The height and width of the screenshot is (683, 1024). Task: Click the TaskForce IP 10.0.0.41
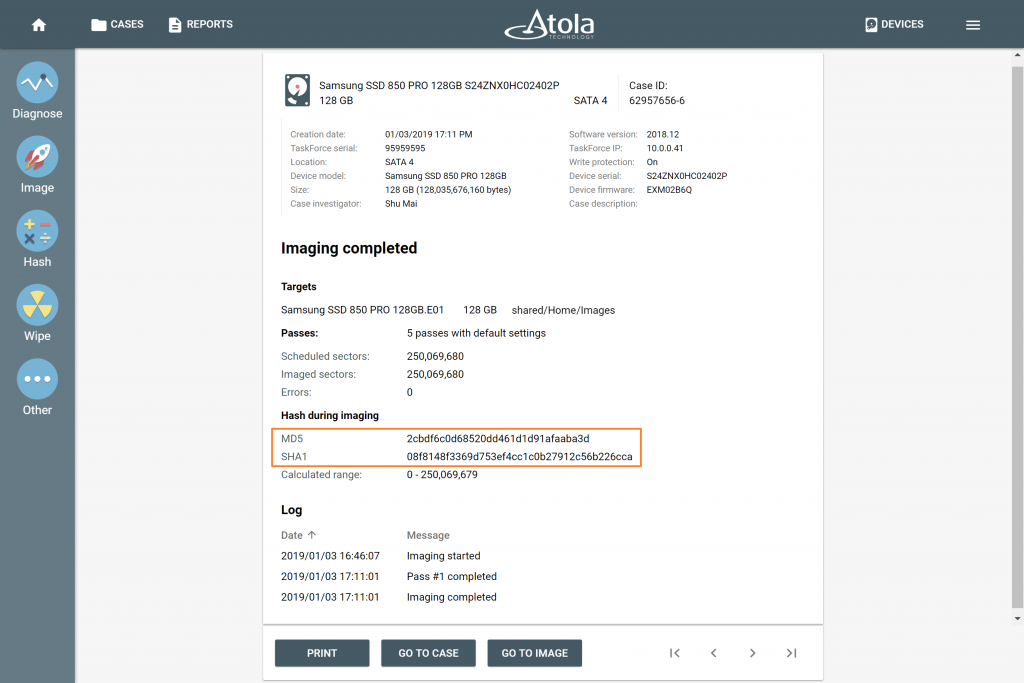665,148
